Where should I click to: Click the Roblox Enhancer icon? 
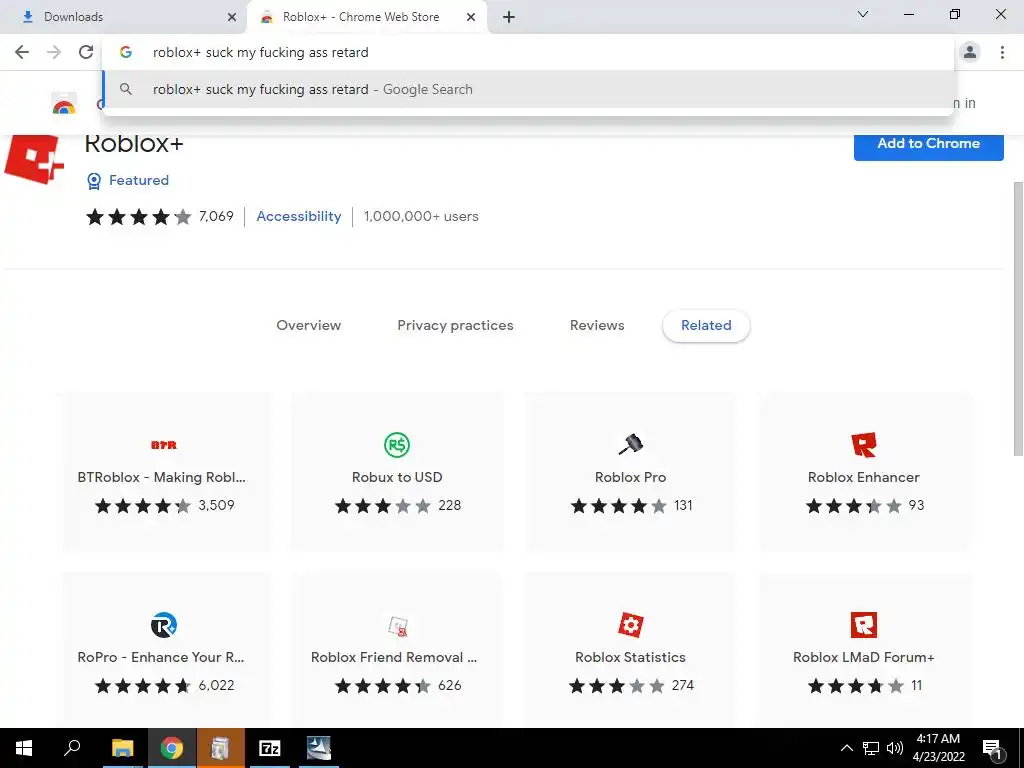point(863,445)
